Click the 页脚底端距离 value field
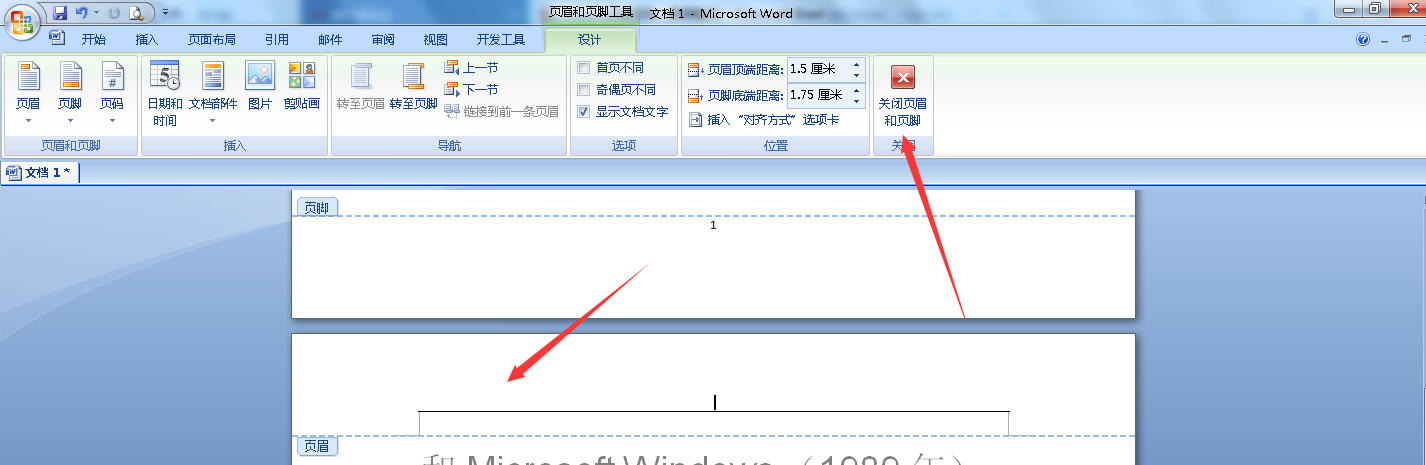 (x=818, y=95)
